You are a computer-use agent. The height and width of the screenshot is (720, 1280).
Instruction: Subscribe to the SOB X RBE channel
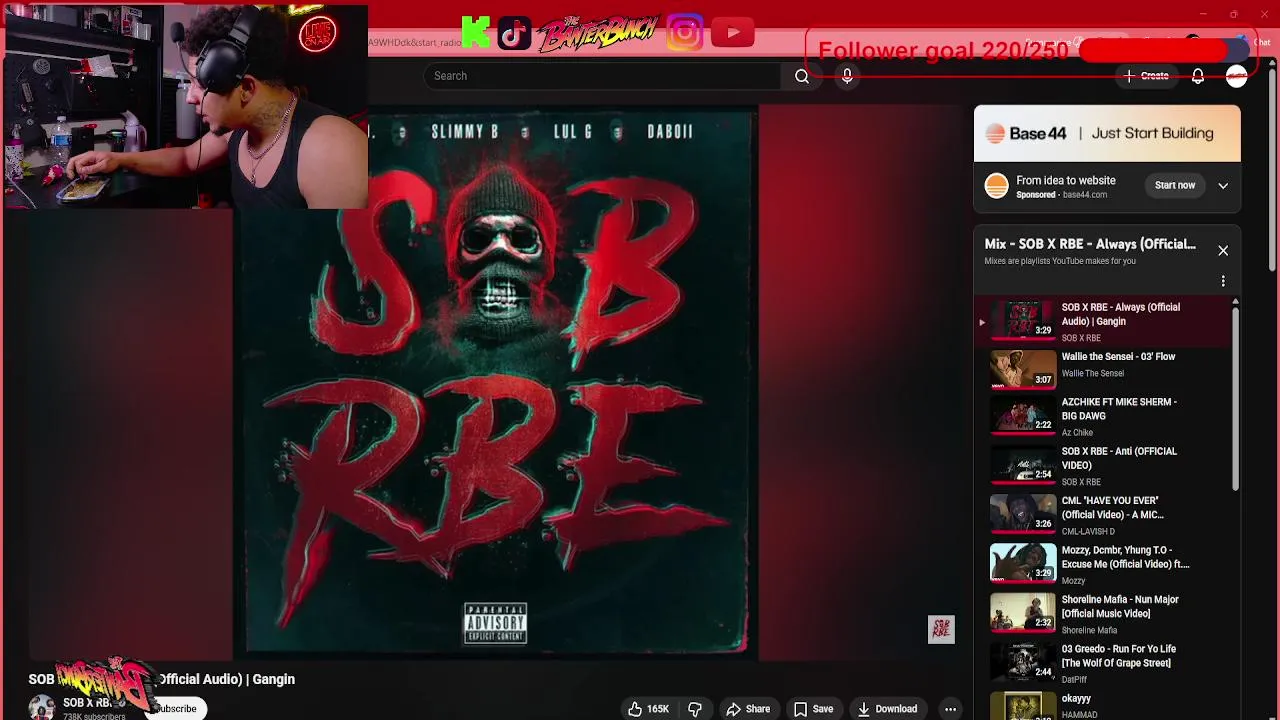(176, 709)
